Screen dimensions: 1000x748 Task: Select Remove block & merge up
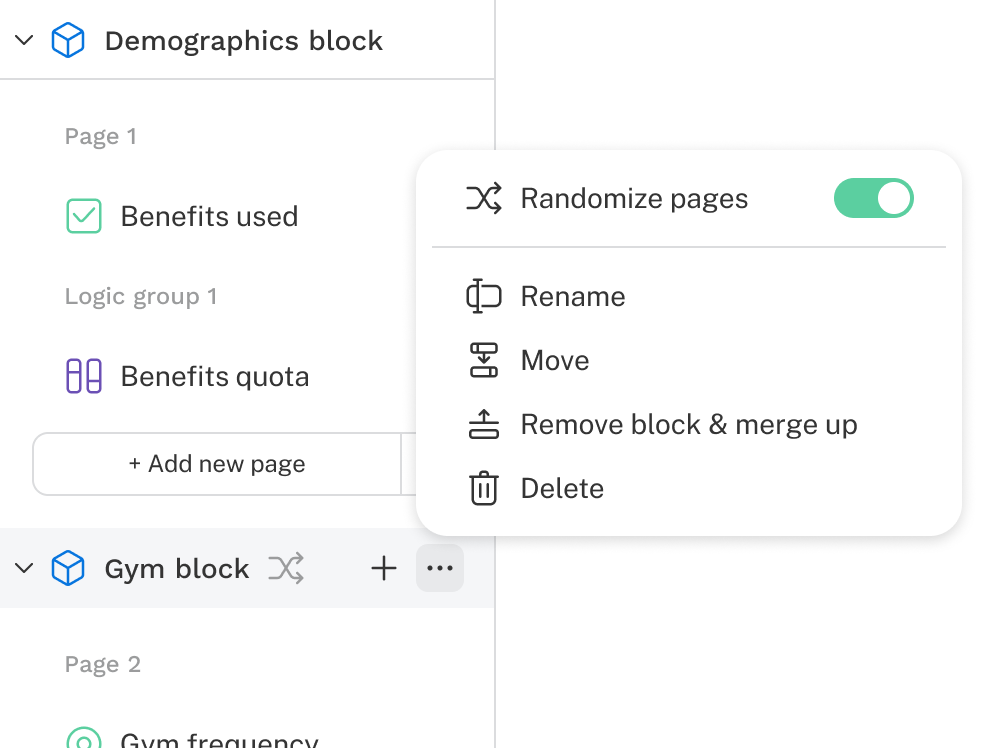[x=688, y=425]
